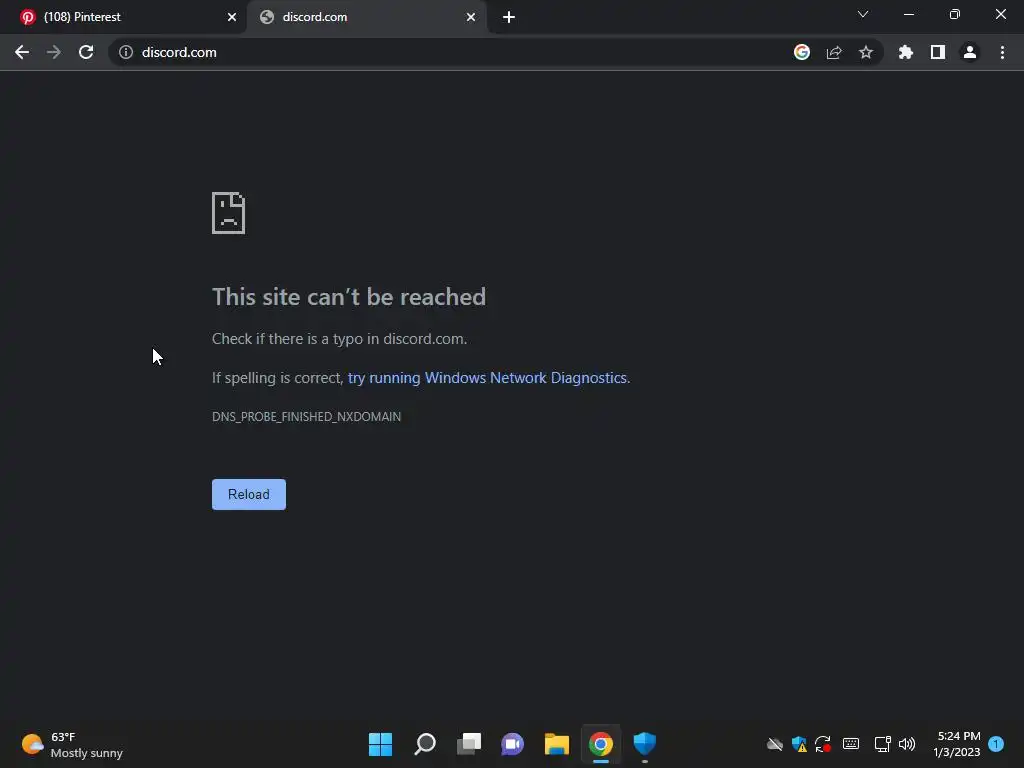Close the Pinterest tab

(x=232, y=17)
